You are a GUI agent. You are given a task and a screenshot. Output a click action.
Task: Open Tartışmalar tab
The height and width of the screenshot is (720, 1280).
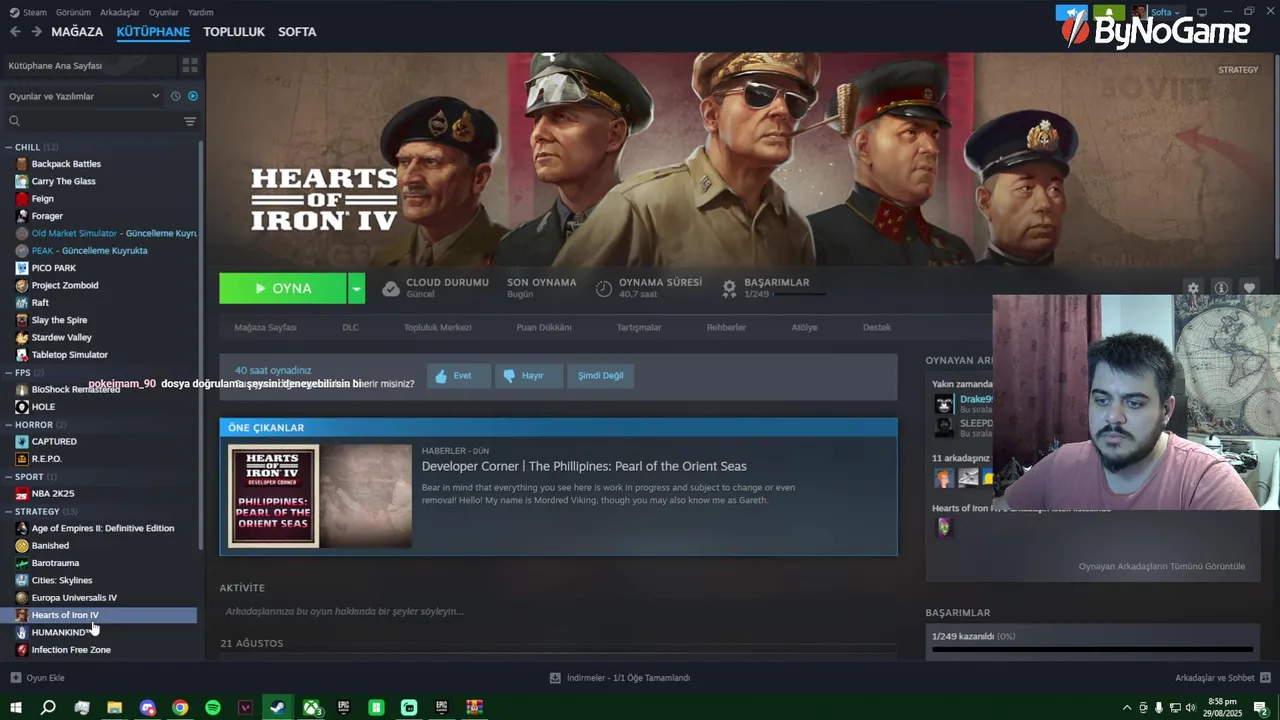tap(639, 327)
